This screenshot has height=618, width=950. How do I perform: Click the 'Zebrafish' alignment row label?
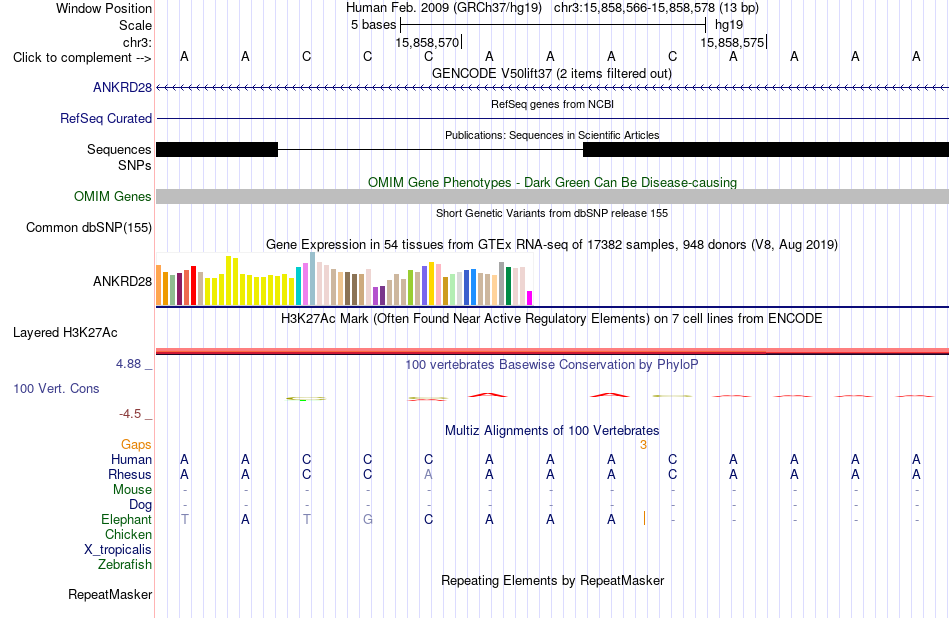point(125,564)
